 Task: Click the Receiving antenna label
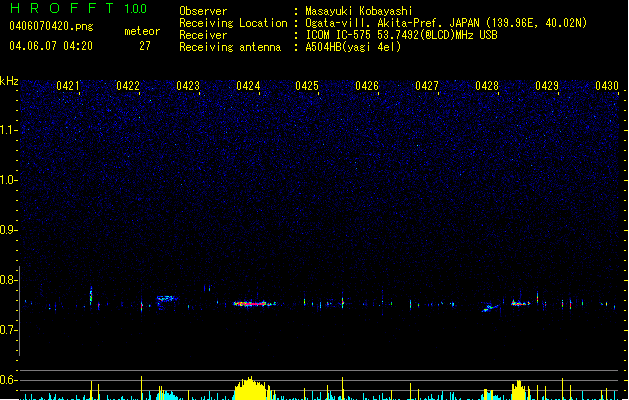(230, 47)
